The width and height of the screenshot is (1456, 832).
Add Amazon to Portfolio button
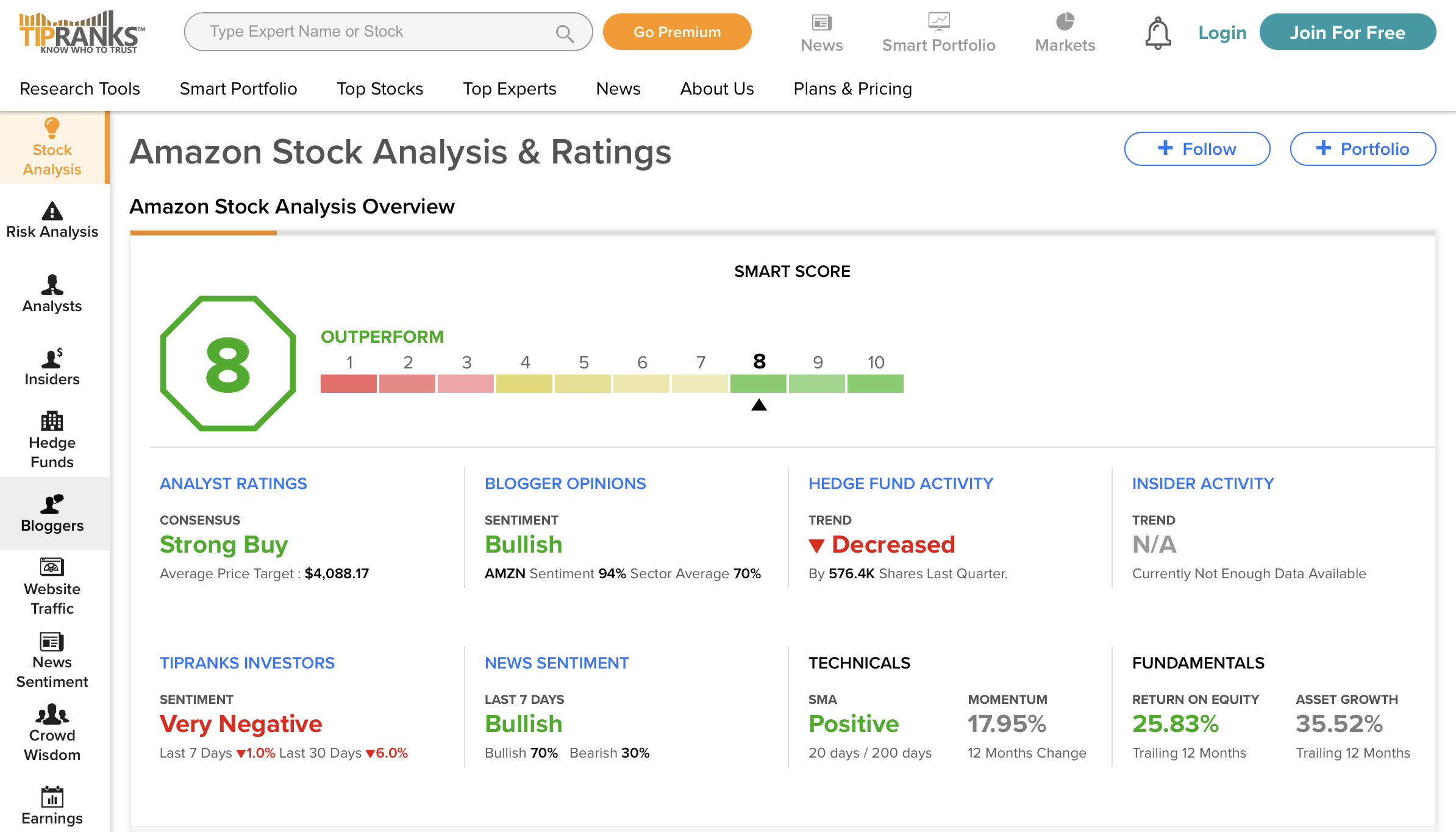pos(1362,149)
